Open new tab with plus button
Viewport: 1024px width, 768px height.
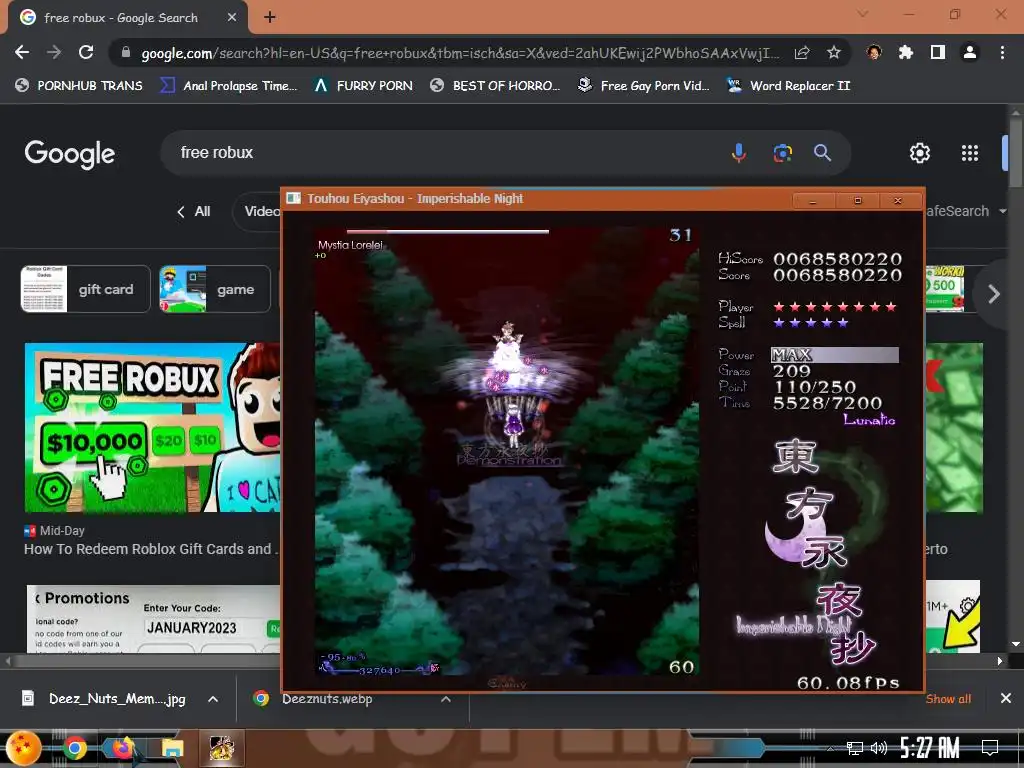coord(270,18)
